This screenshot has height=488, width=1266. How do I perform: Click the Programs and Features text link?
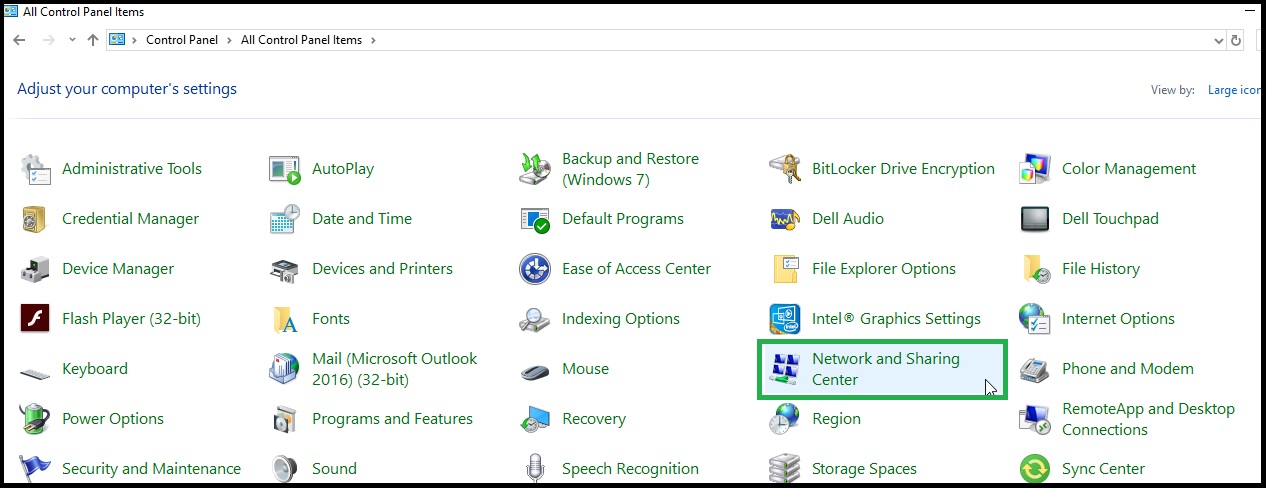click(x=392, y=419)
